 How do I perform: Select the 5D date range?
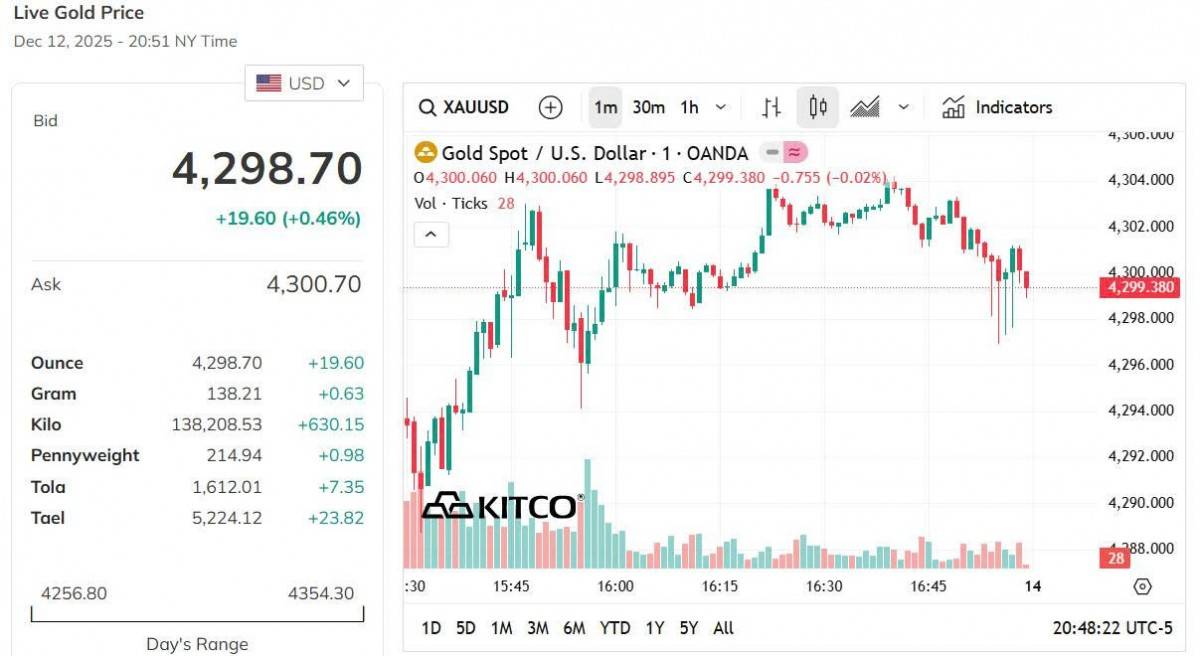click(466, 628)
